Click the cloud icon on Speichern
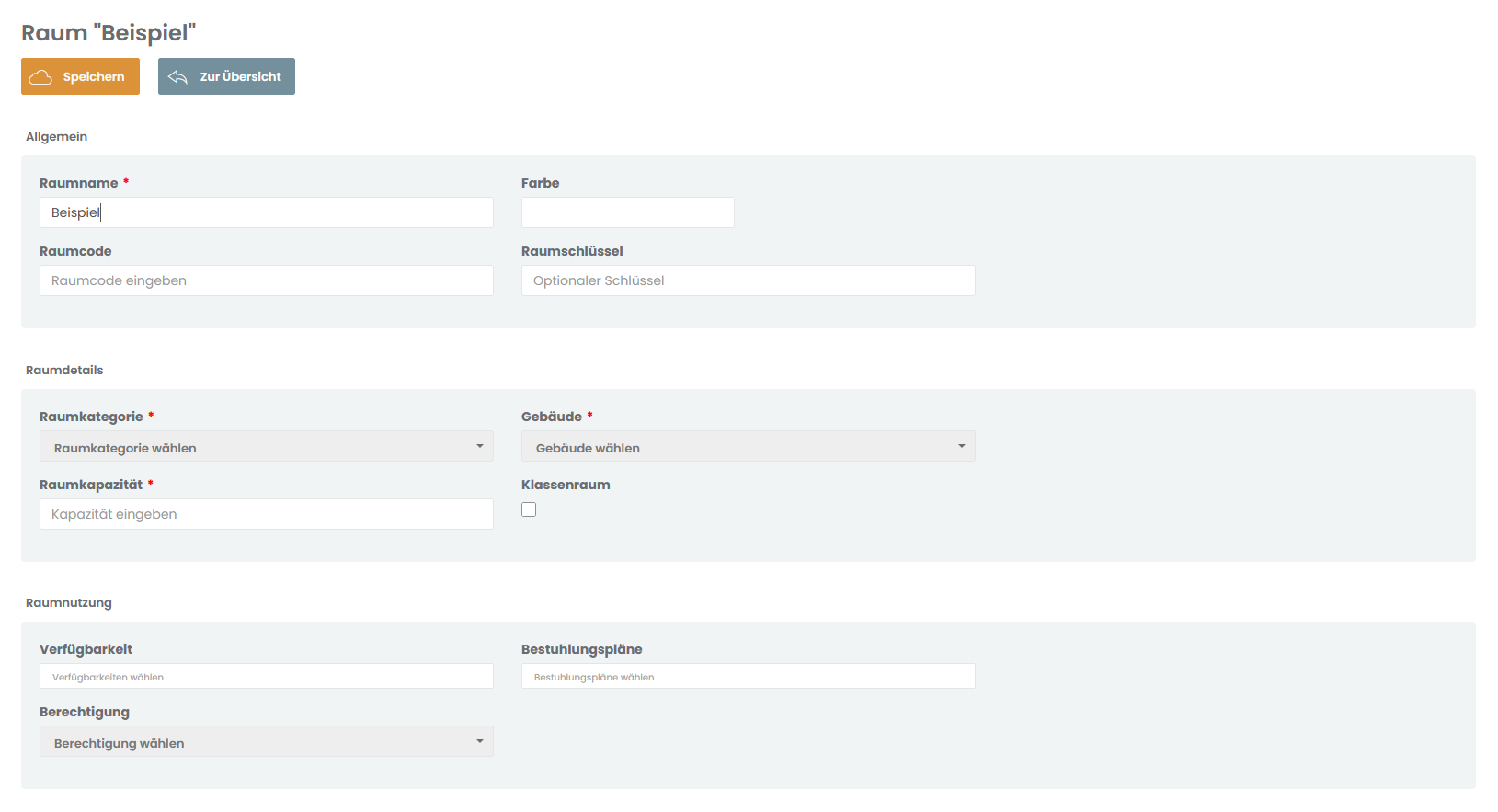The width and height of the screenshot is (1498, 812). pos(40,77)
